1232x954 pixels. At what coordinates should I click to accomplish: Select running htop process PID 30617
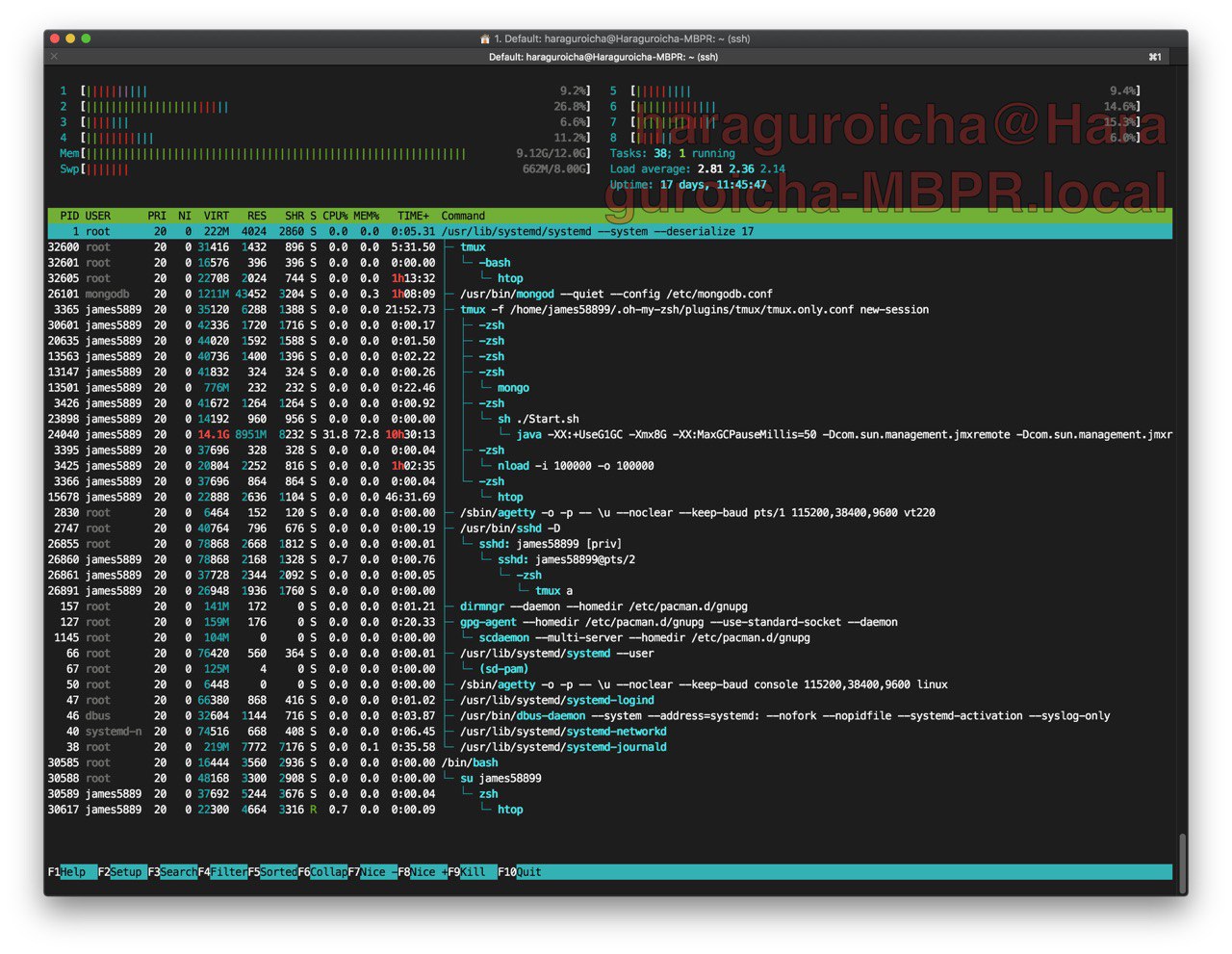(610, 810)
